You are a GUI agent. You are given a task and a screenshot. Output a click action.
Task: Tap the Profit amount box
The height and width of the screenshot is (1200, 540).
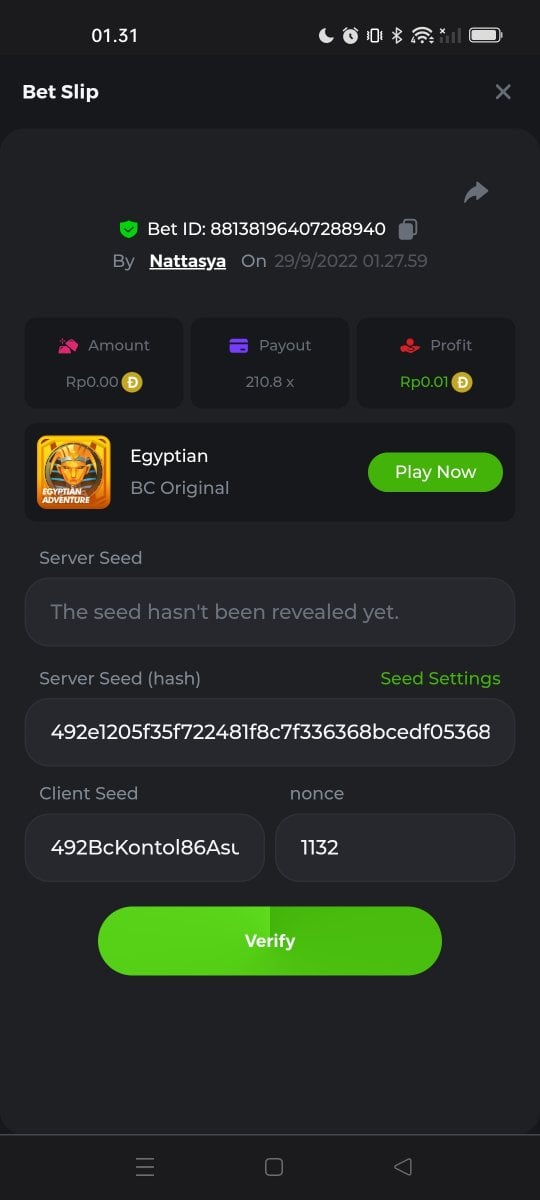(x=436, y=363)
